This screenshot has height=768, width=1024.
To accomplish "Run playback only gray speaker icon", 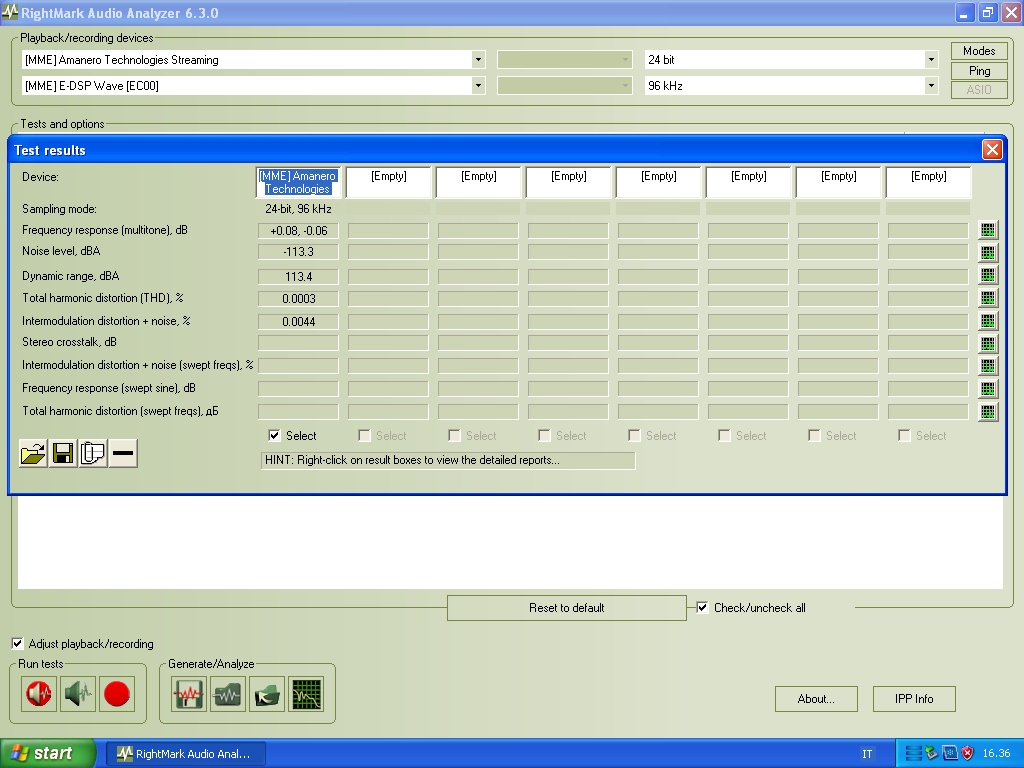I will pos(78,694).
